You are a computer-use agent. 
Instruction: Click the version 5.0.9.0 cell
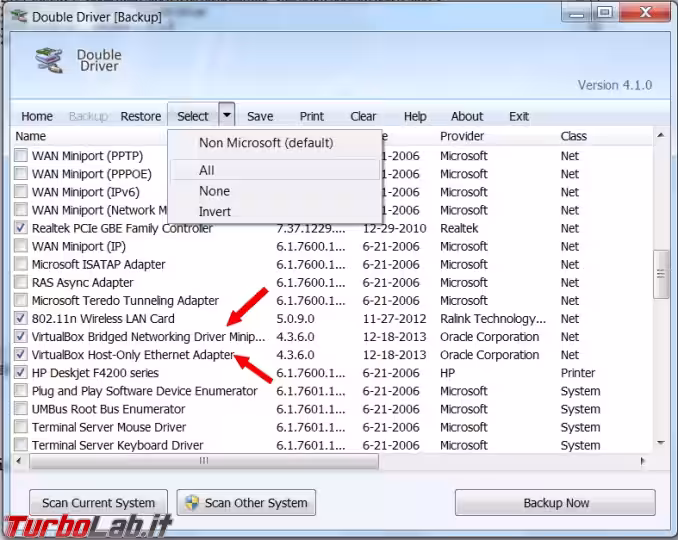coord(295,319)
